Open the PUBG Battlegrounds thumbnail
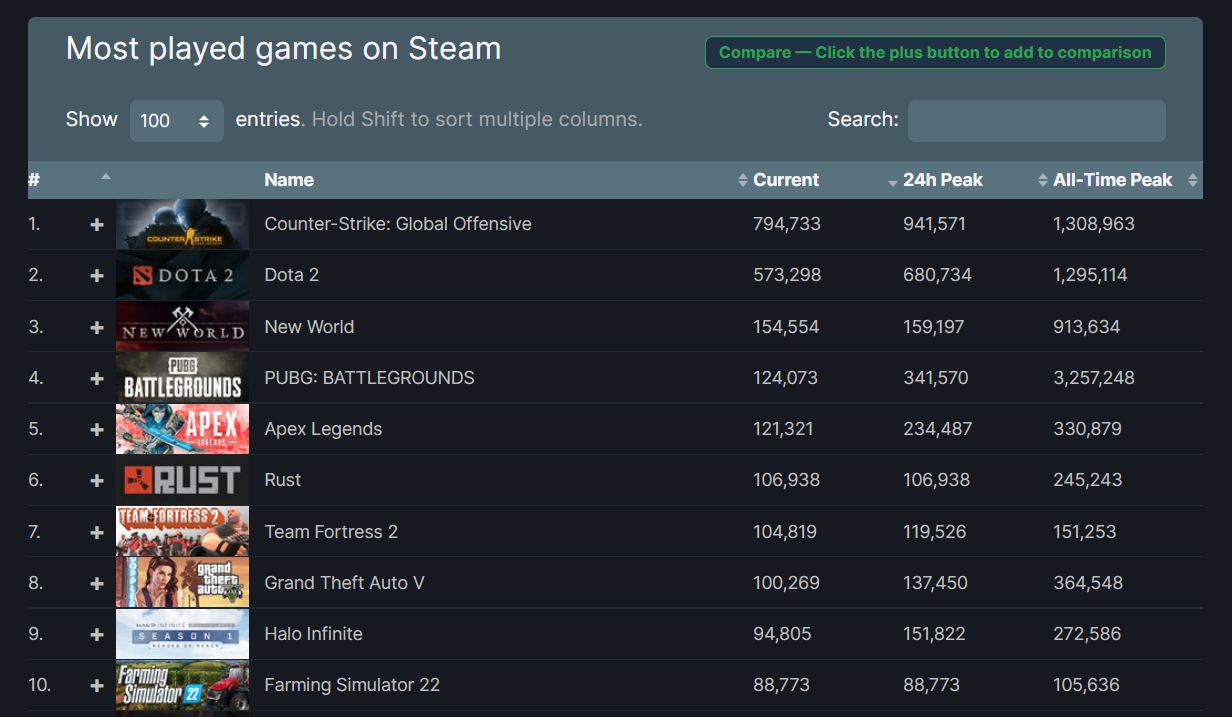Image resolution: width=1232 pixels, height=717 pixels. coord(182,378)
